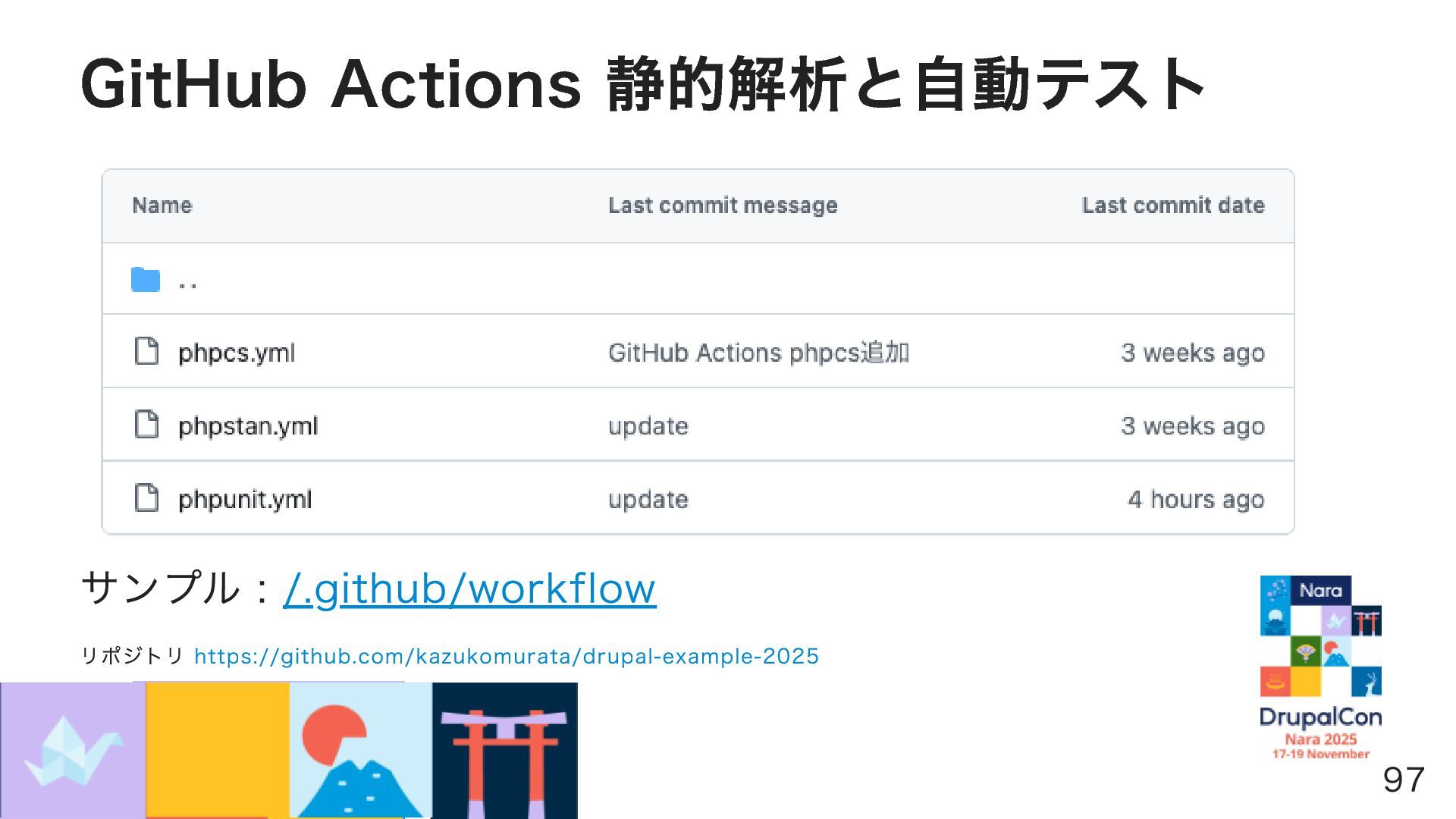1456x819 pixels.
Task: Click the file icon beside phpunit.yml
Action: click(x=146, y=498)
